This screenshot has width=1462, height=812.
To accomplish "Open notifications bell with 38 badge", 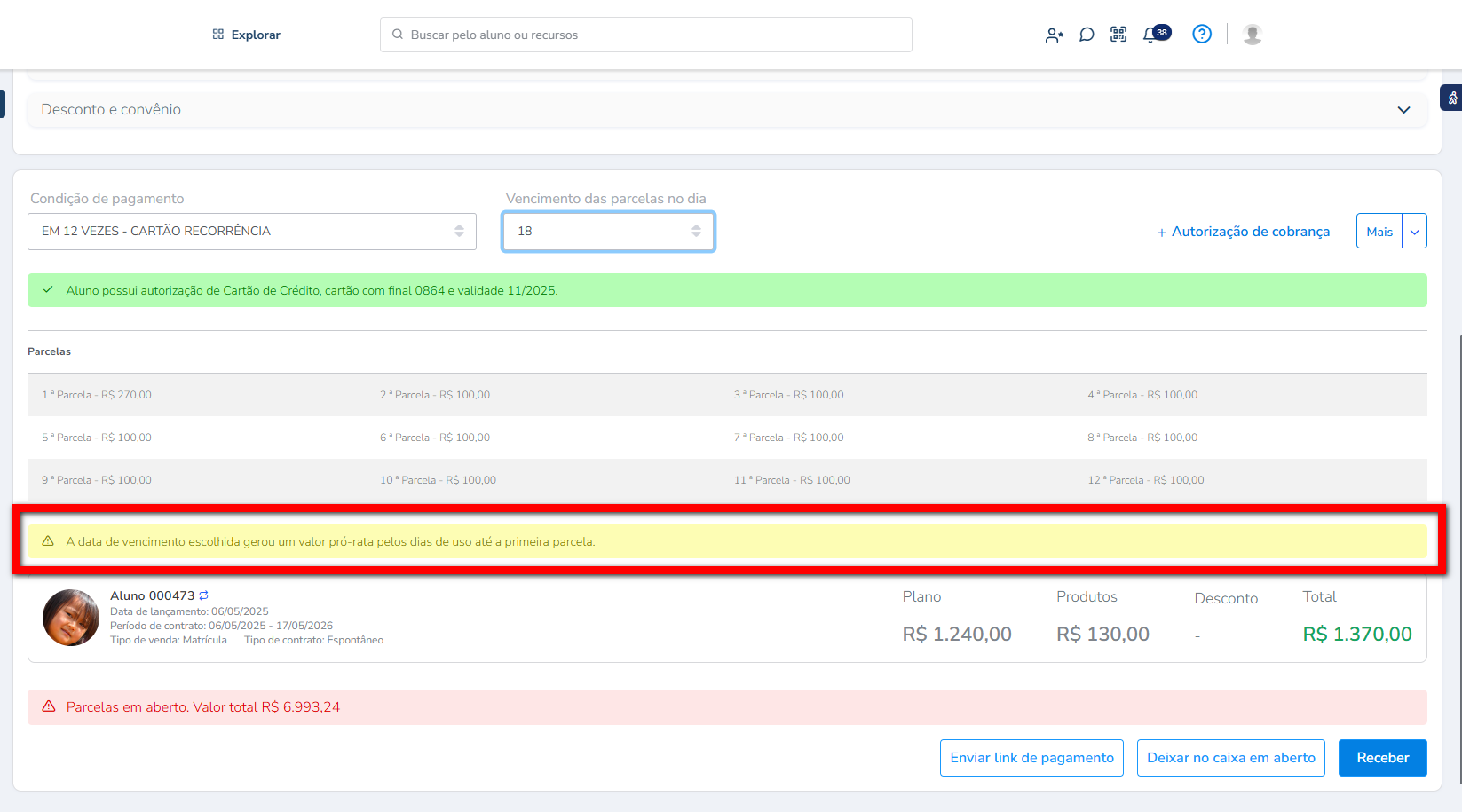I will 1156,34.
